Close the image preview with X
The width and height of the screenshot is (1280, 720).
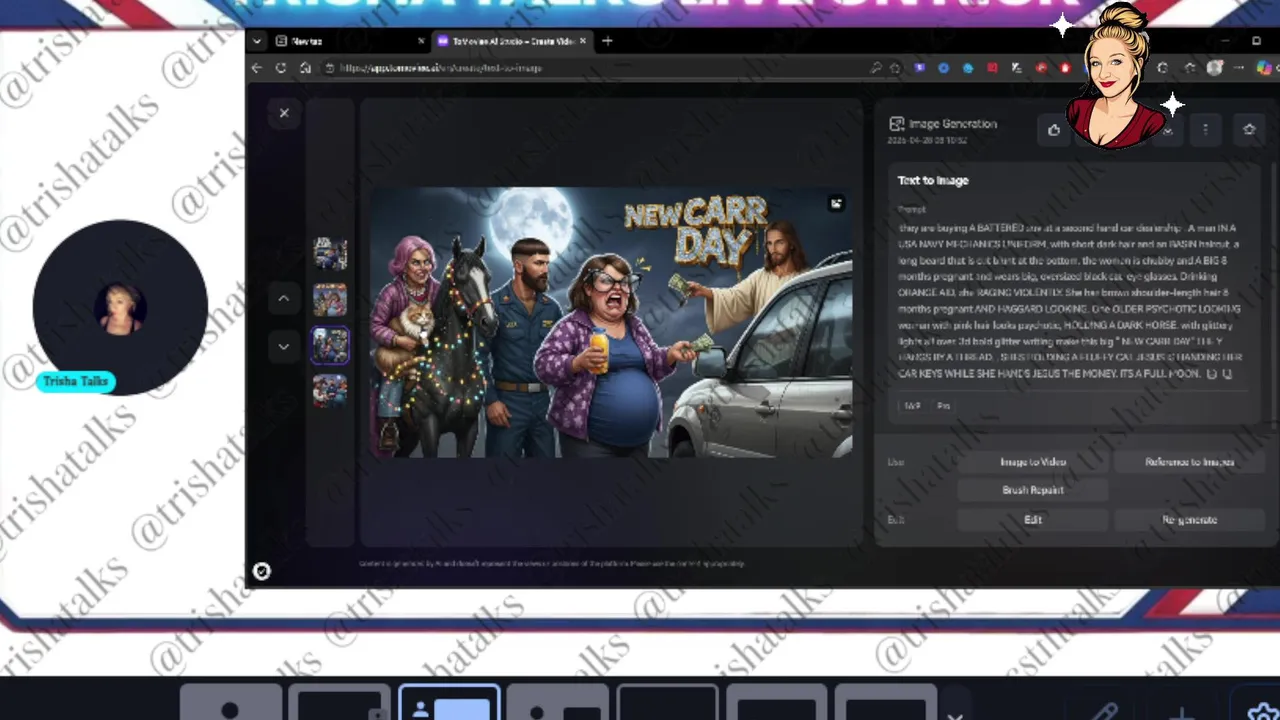pos(284,113)
